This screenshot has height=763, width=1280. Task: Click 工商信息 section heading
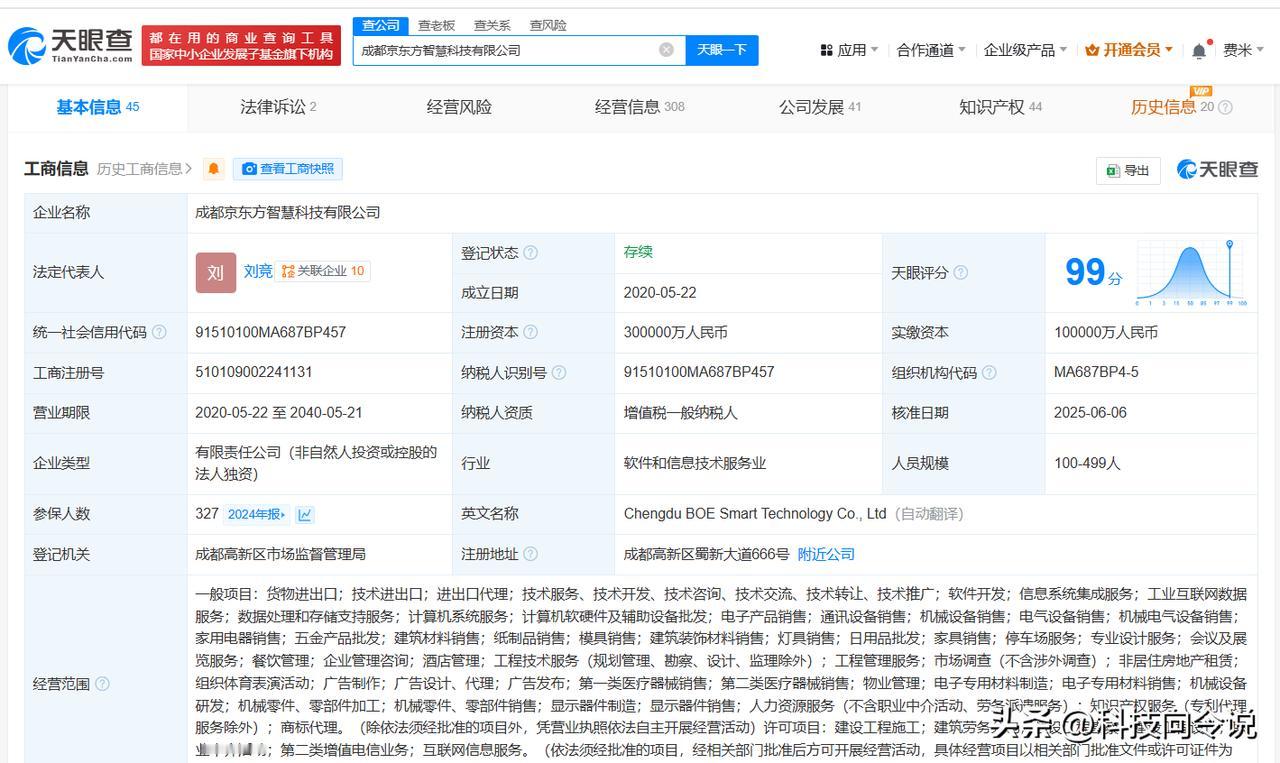coord(56,169)
